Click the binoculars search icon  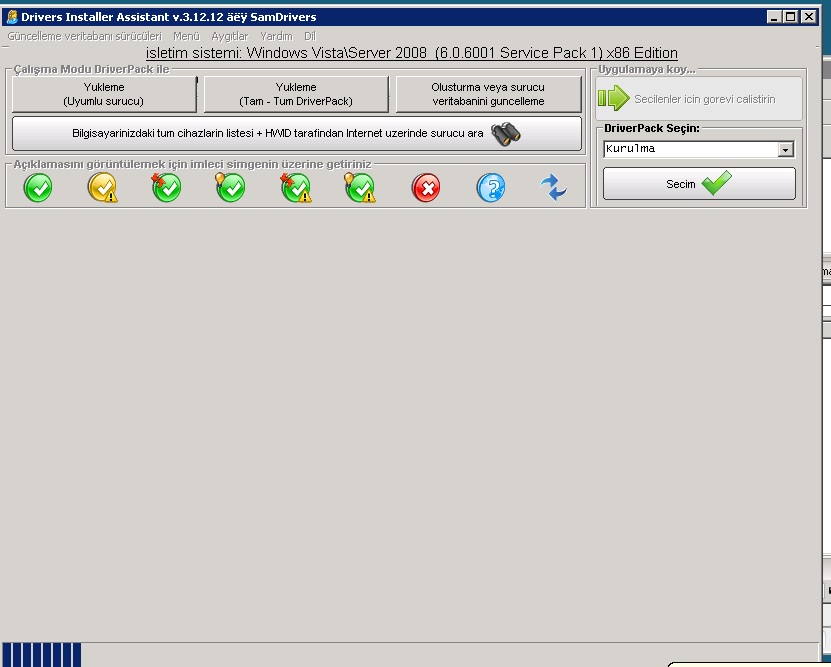tap(506, 134)
